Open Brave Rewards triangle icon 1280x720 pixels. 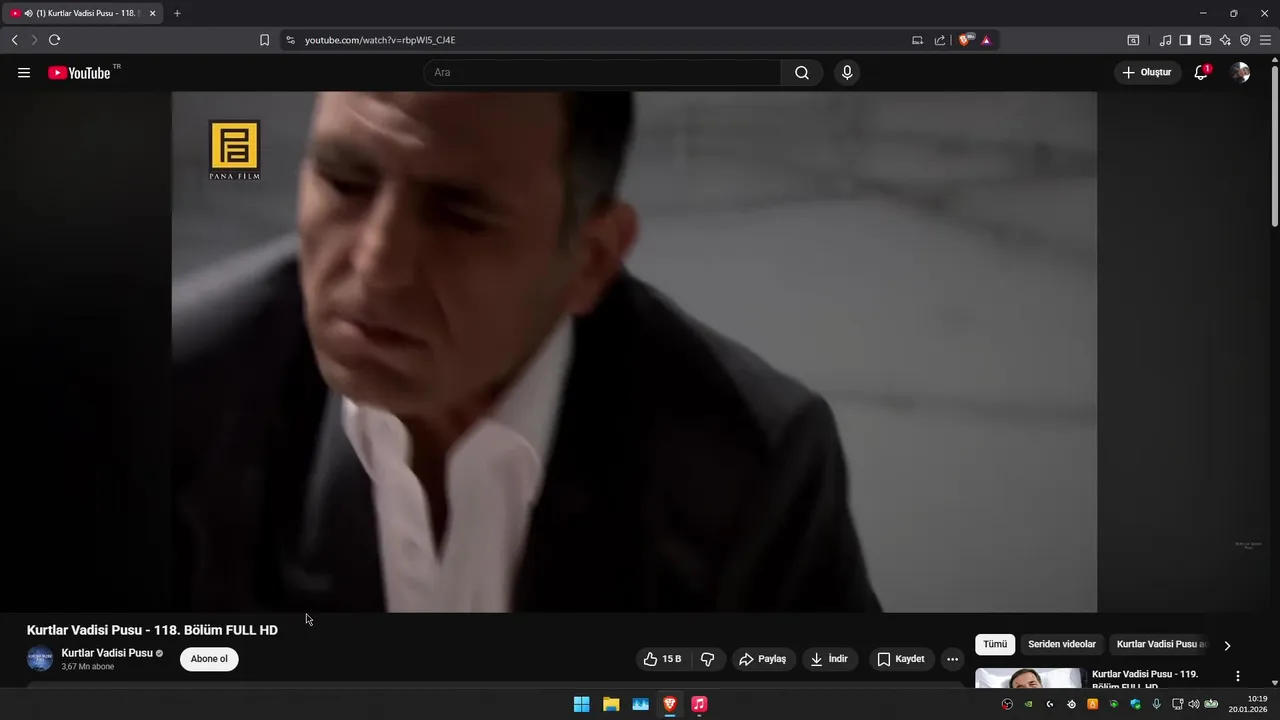986,40
